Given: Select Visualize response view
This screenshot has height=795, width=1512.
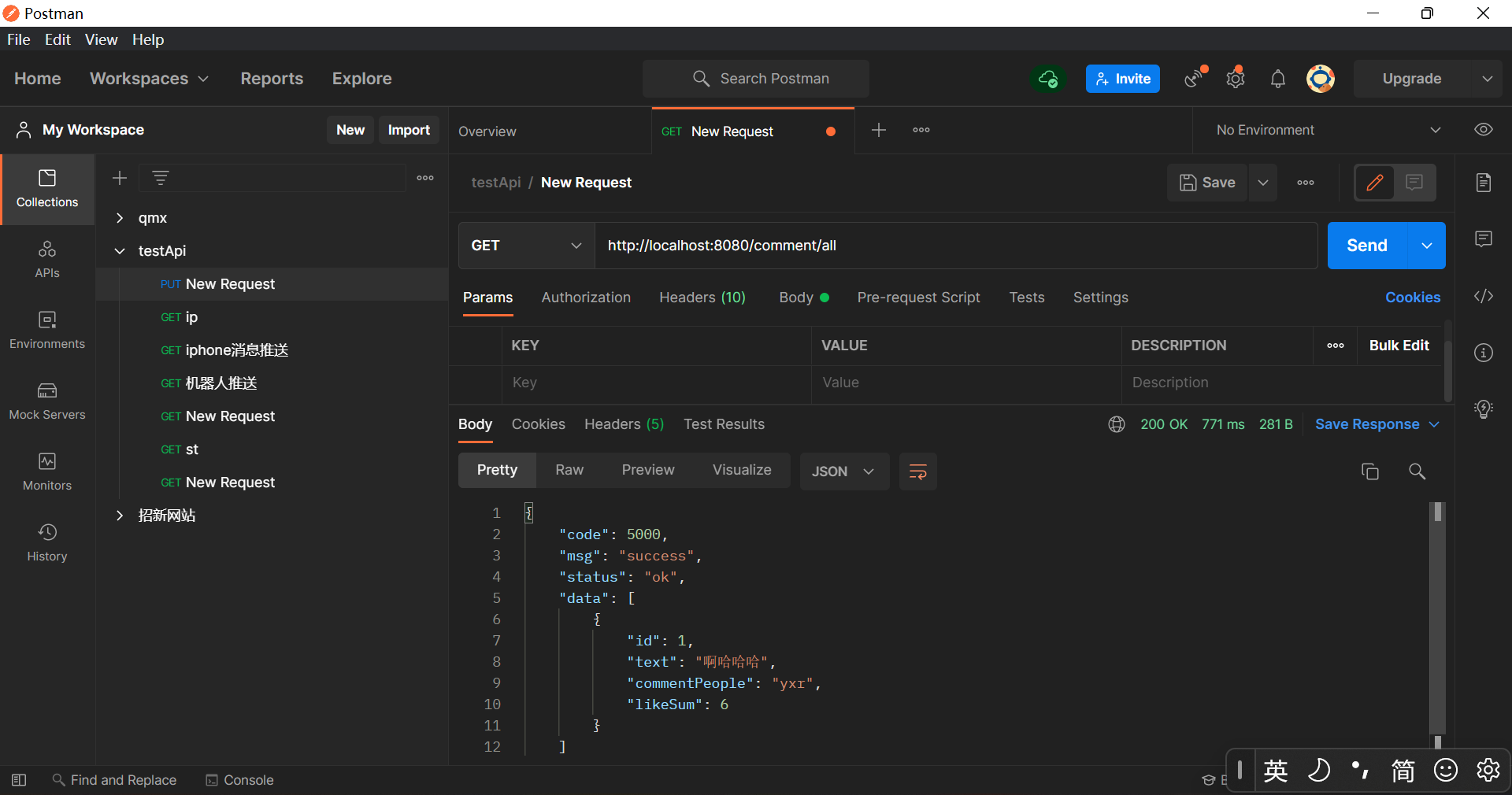Looking at the screenshot, I should (x=742, y=470).
